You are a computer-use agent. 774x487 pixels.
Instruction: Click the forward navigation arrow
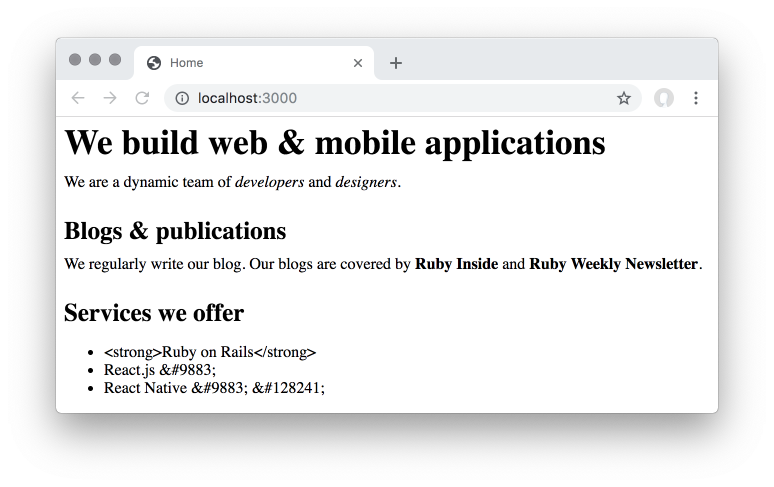110,98
